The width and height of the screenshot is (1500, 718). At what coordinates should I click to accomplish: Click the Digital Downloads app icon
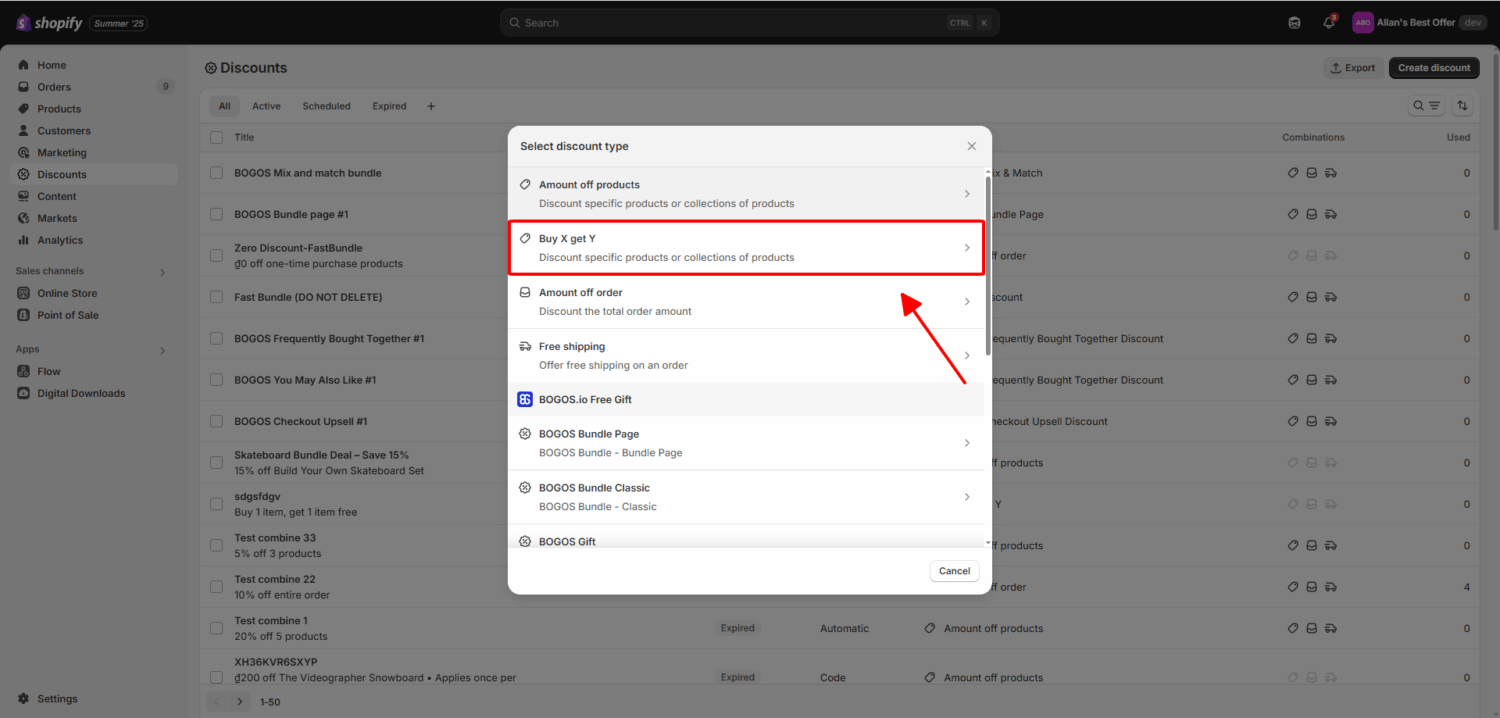click(24, 393)
